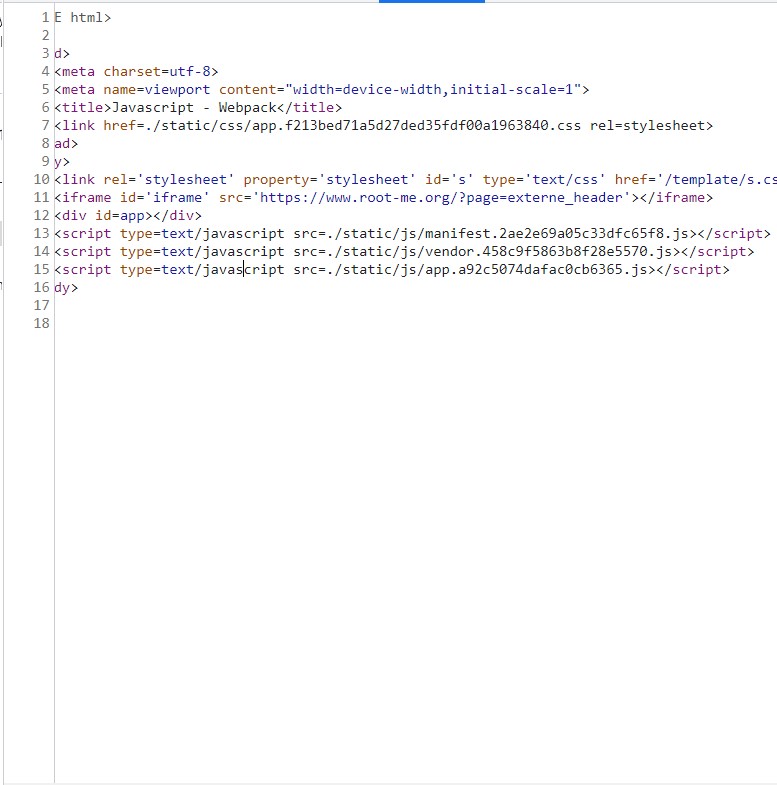Click line number 10 in the gutter
Screen dimensions: 777x785
pos(42,180)
